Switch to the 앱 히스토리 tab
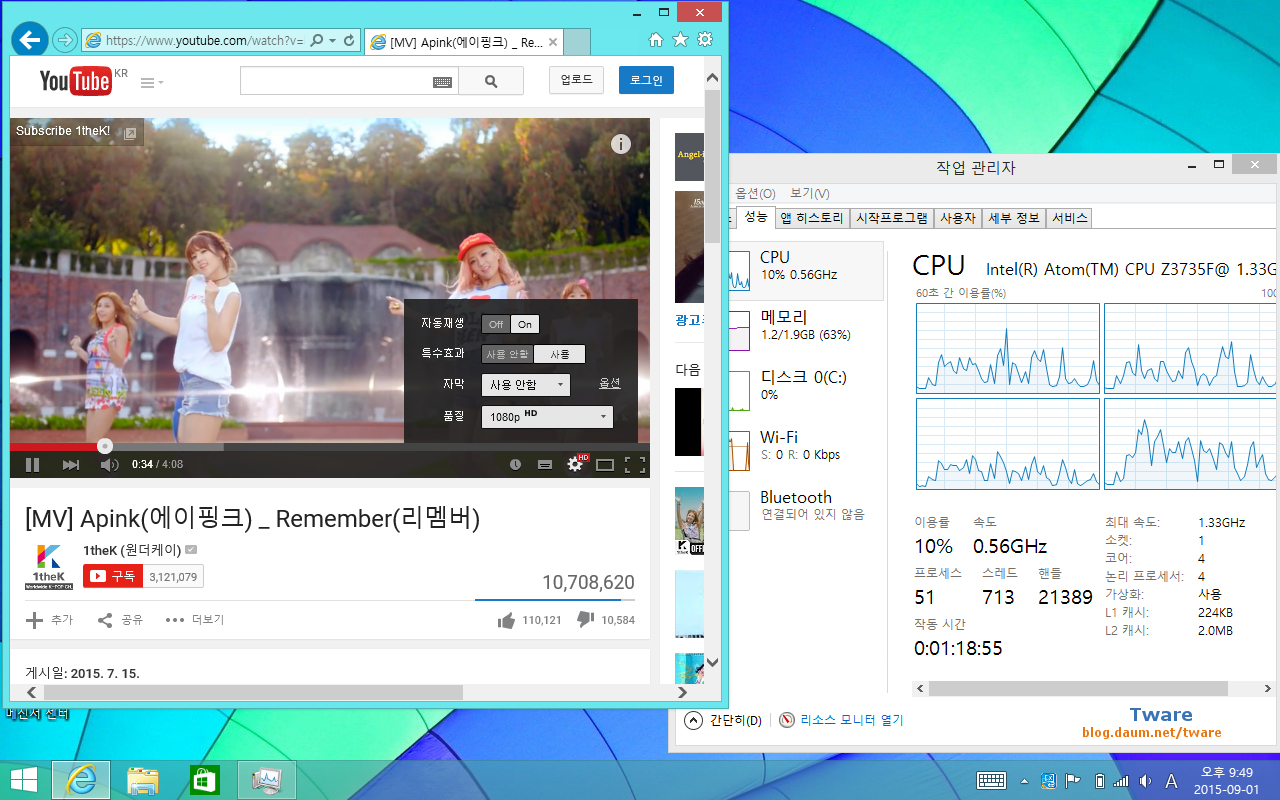This screenshot has height=800, width=1280. 812,218
